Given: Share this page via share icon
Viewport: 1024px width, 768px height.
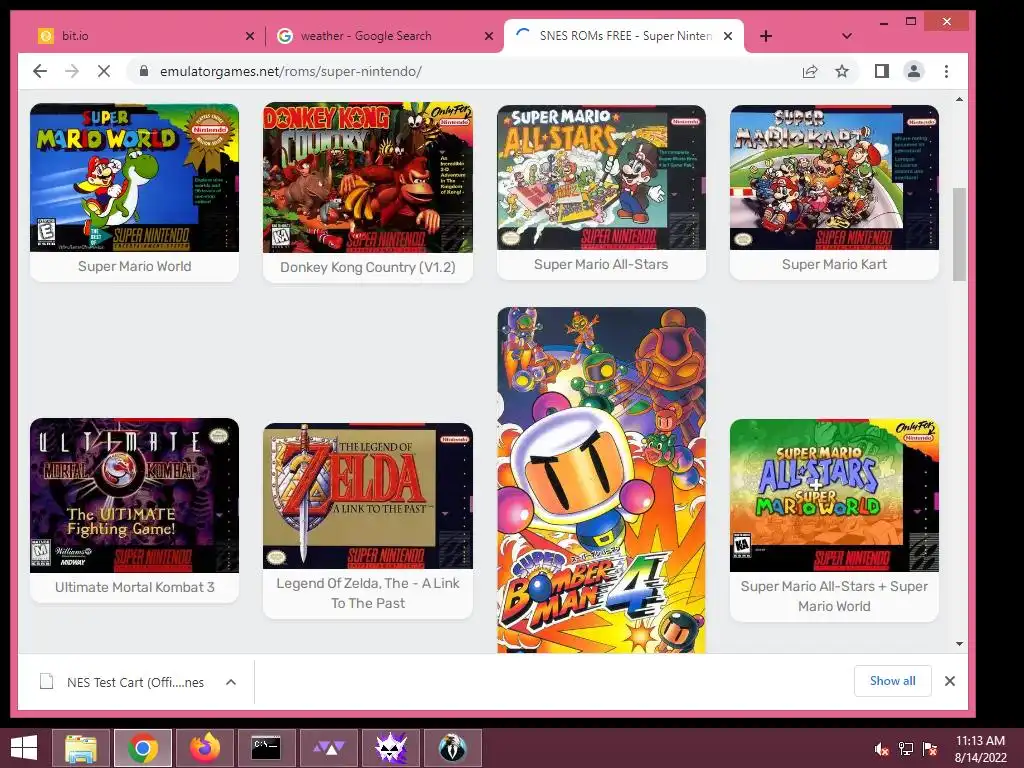Looking at the screenshot, I should pyautogui.click(x=810, y=71).
